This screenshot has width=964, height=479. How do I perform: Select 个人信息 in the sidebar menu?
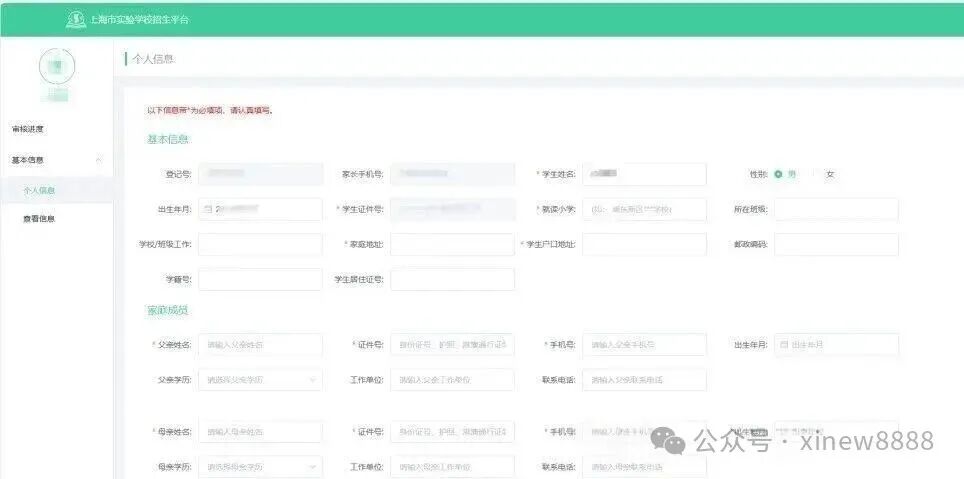point(39,190)
